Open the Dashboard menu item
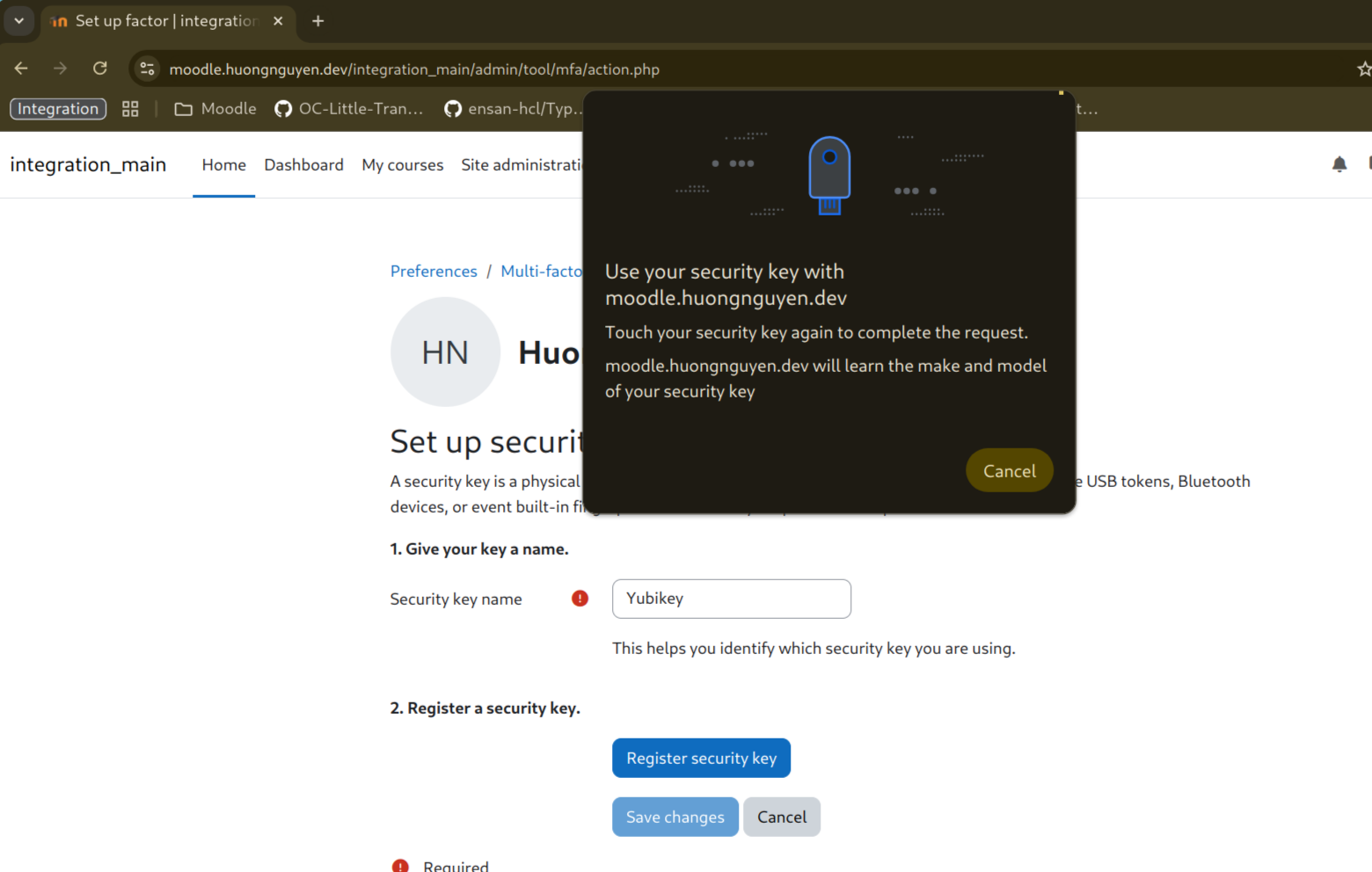 coord(303,165)
